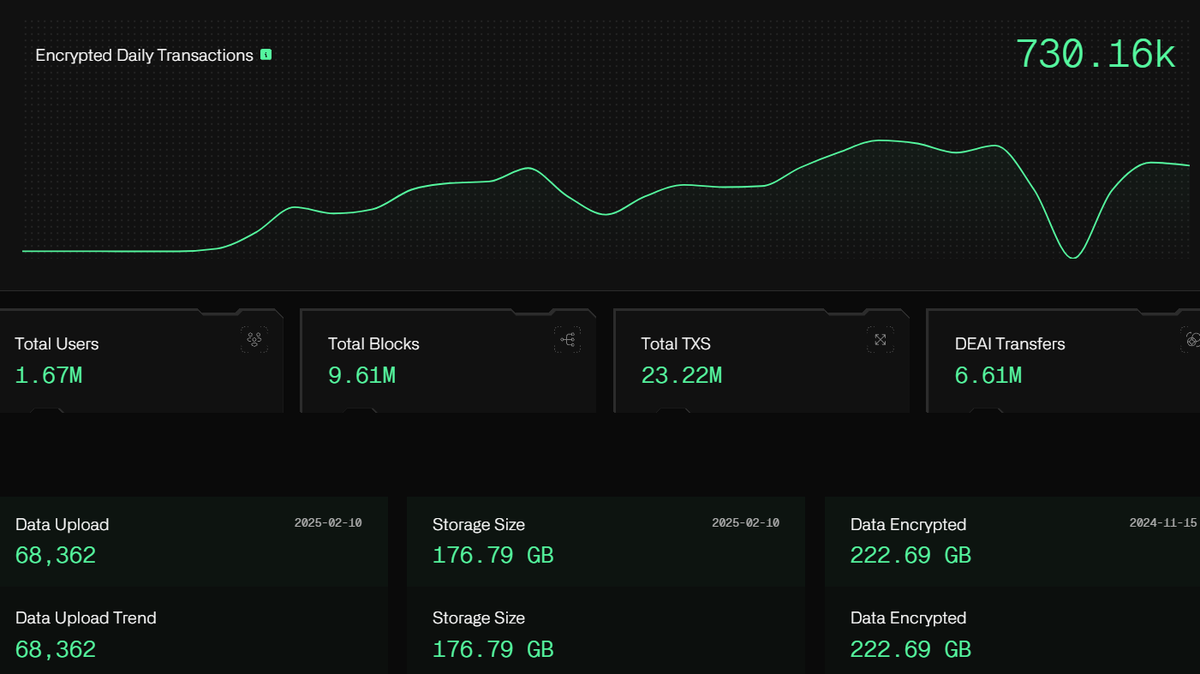The width and height of the screenshot is (1200, 674).
Task: Click the Total Blocks label
Action: click(374, 344)
